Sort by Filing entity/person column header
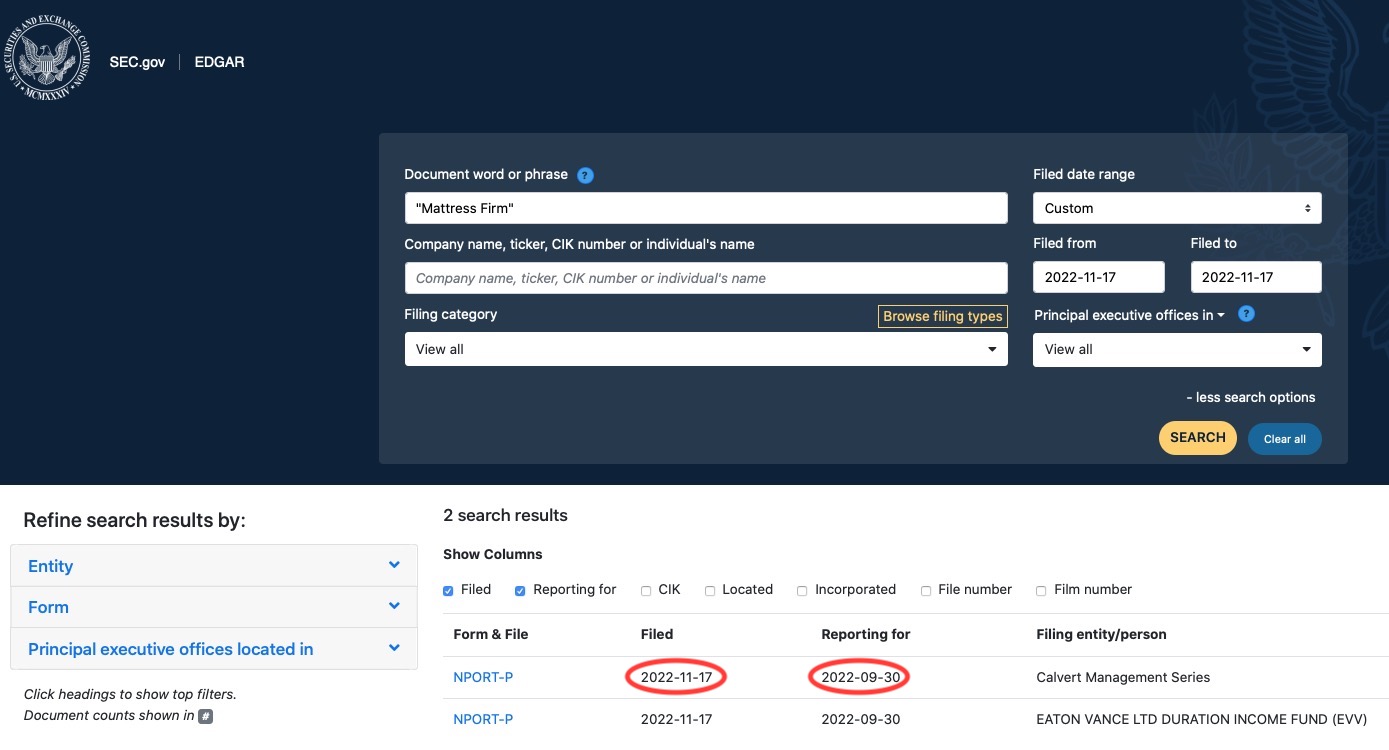Image resolution: width=1389 pixels, height=750 pixels. [x=1102, y=634]
